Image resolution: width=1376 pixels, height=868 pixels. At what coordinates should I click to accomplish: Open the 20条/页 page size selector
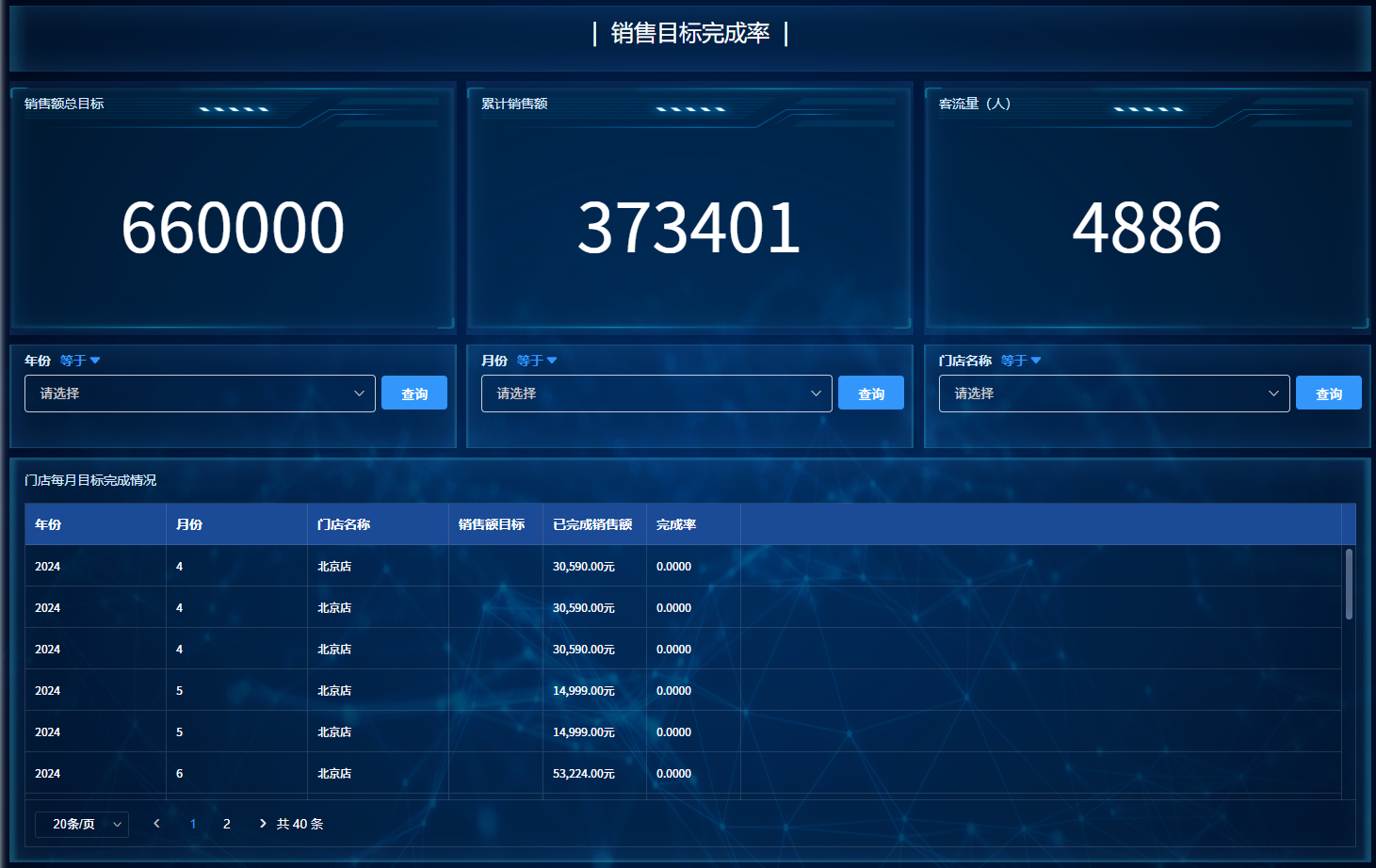(82, 825)
